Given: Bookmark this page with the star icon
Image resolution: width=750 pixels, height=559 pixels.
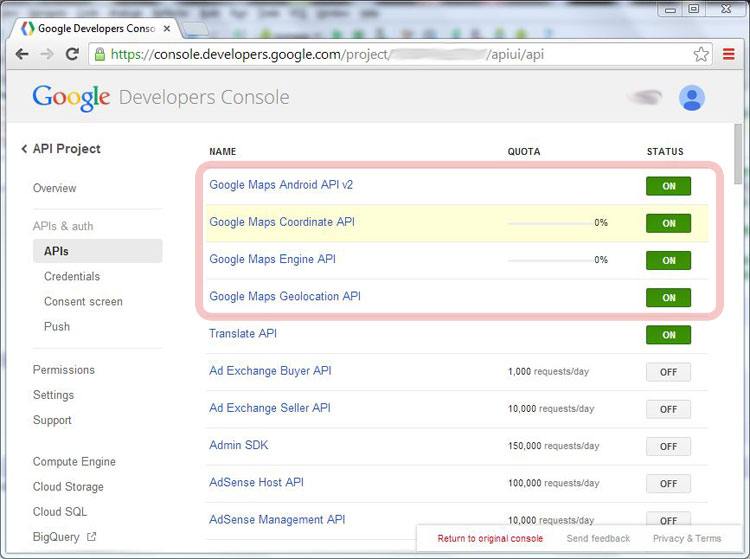Looking at the screenshot, I should coord(701,55).
